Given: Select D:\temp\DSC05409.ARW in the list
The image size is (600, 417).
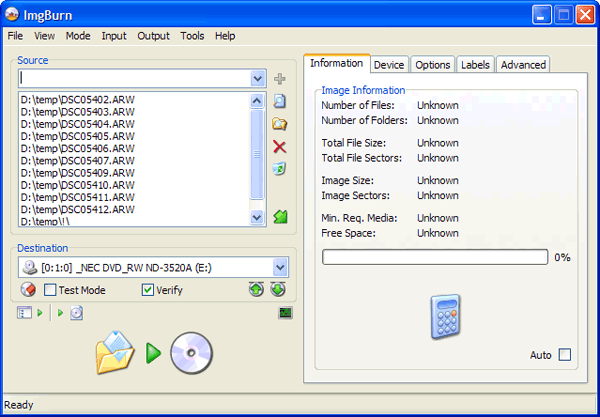Looking at the screenshot, I should [78, 173].
